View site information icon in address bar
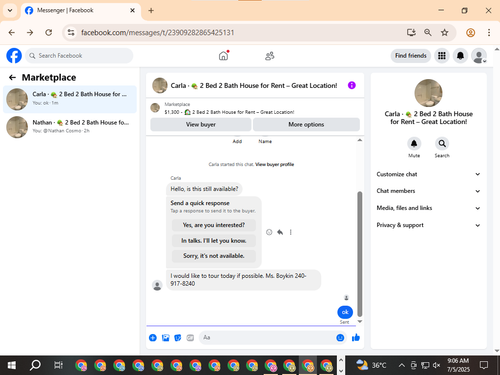500x375 pixels. (x=71, y=32)
